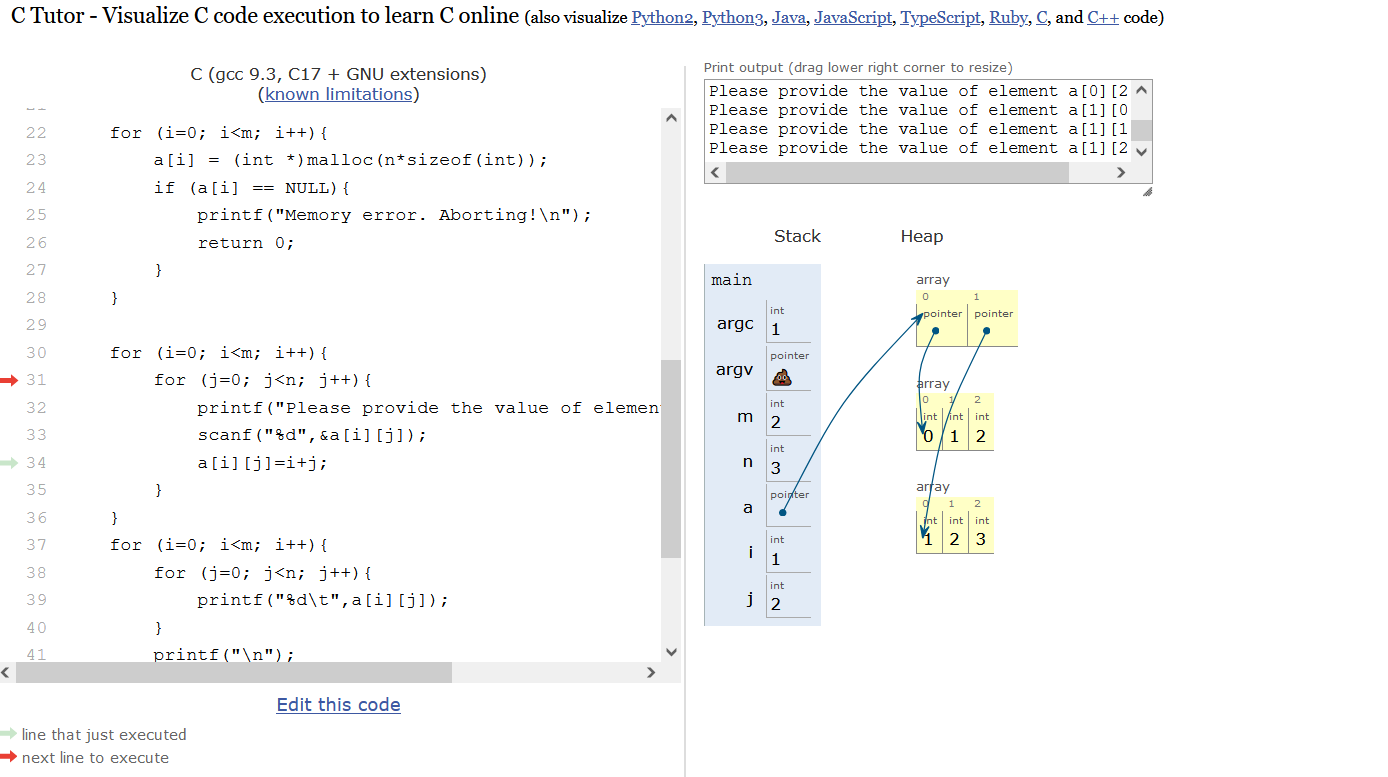Open the known limitations link
Screen dimensions: 1388x777
tap(338, 94)
